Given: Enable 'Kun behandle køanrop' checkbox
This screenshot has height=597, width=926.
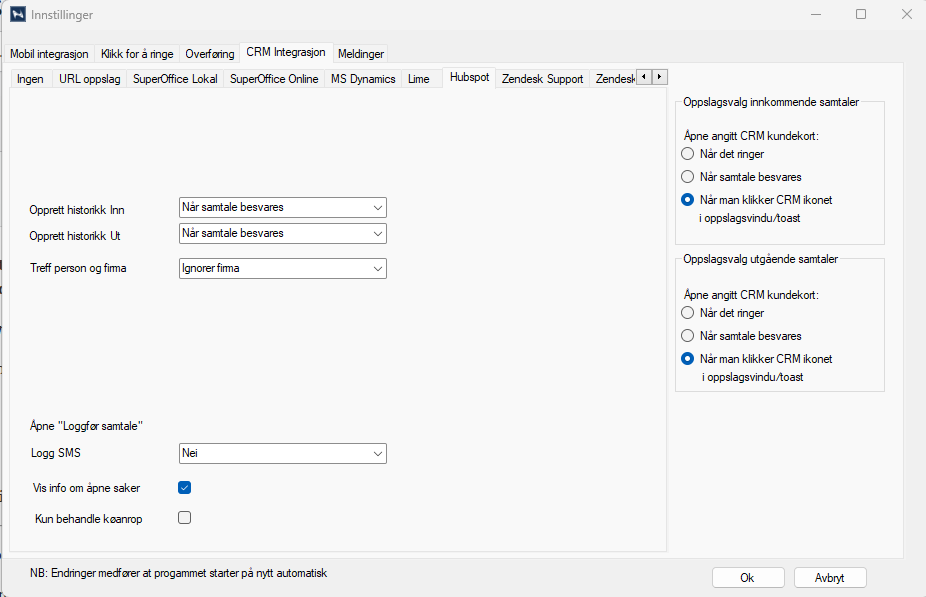Looking at the screenshot, I should pyautogui.click(x=184, y=518).
